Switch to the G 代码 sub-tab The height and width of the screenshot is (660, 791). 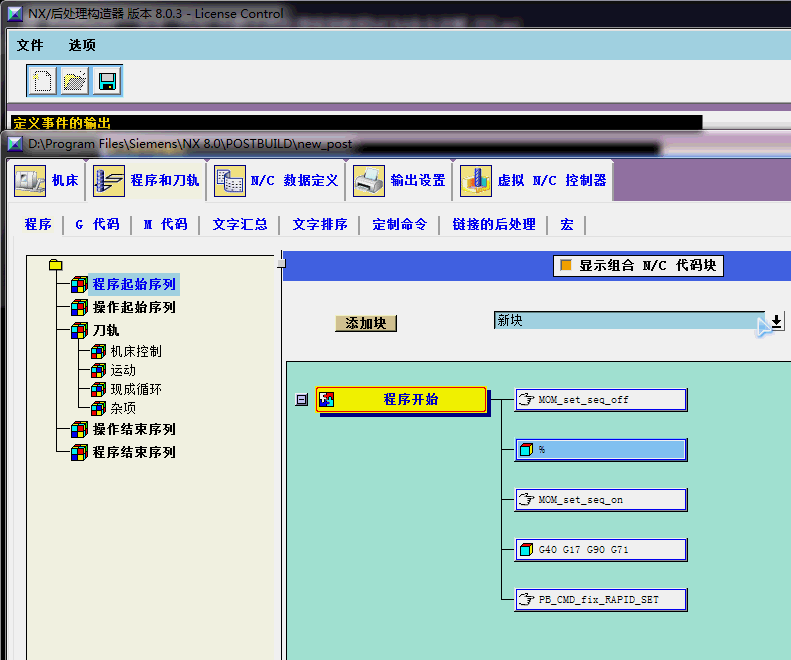pos(97,224)
